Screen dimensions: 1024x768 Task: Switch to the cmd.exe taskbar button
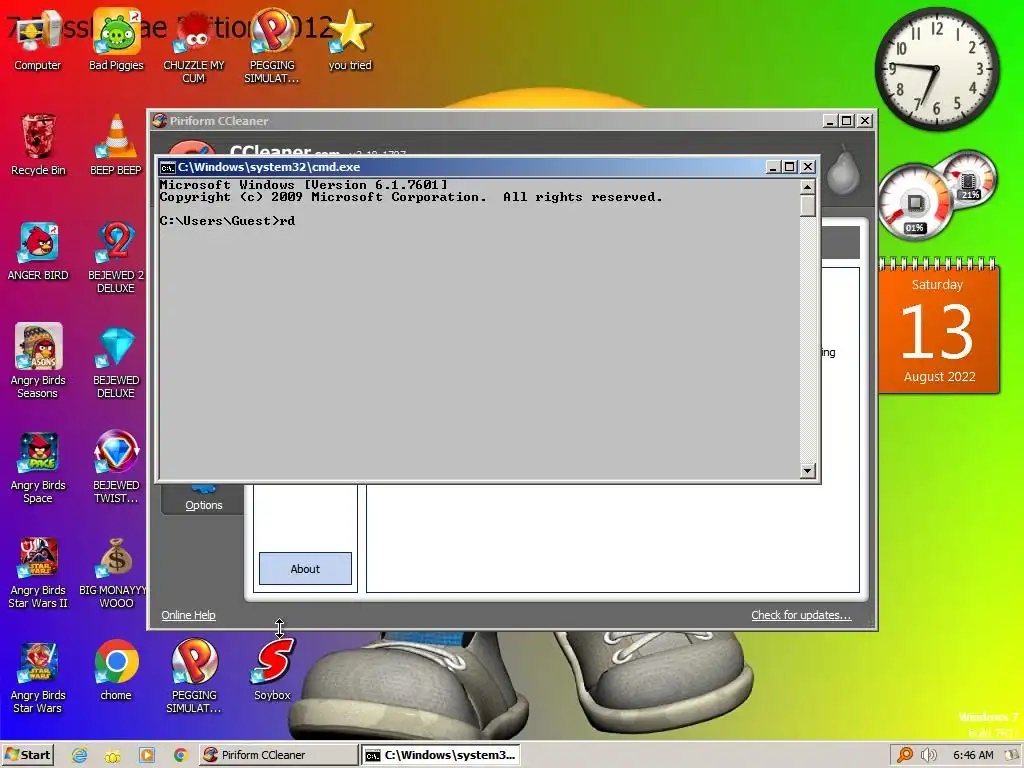tap(441, 755)
